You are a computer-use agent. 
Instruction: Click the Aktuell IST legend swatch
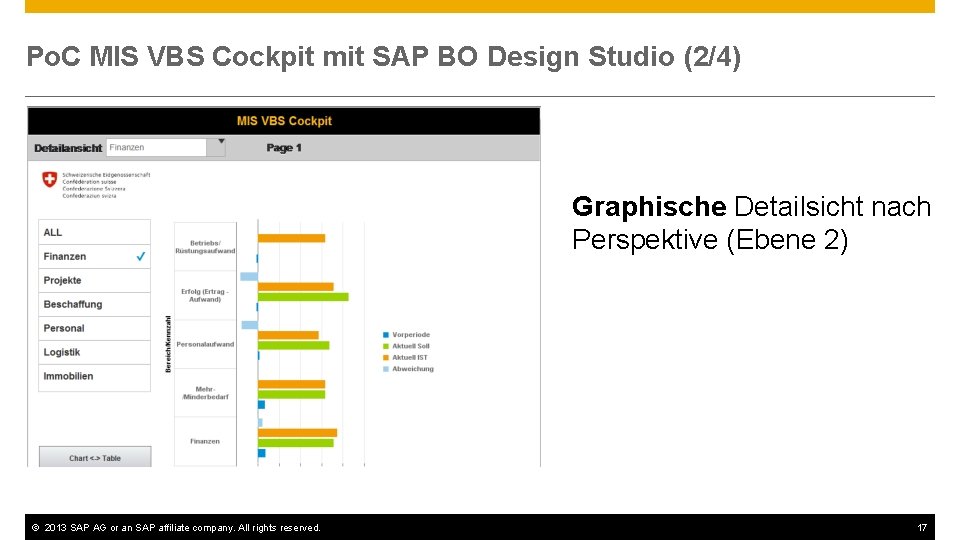point(386,358)
